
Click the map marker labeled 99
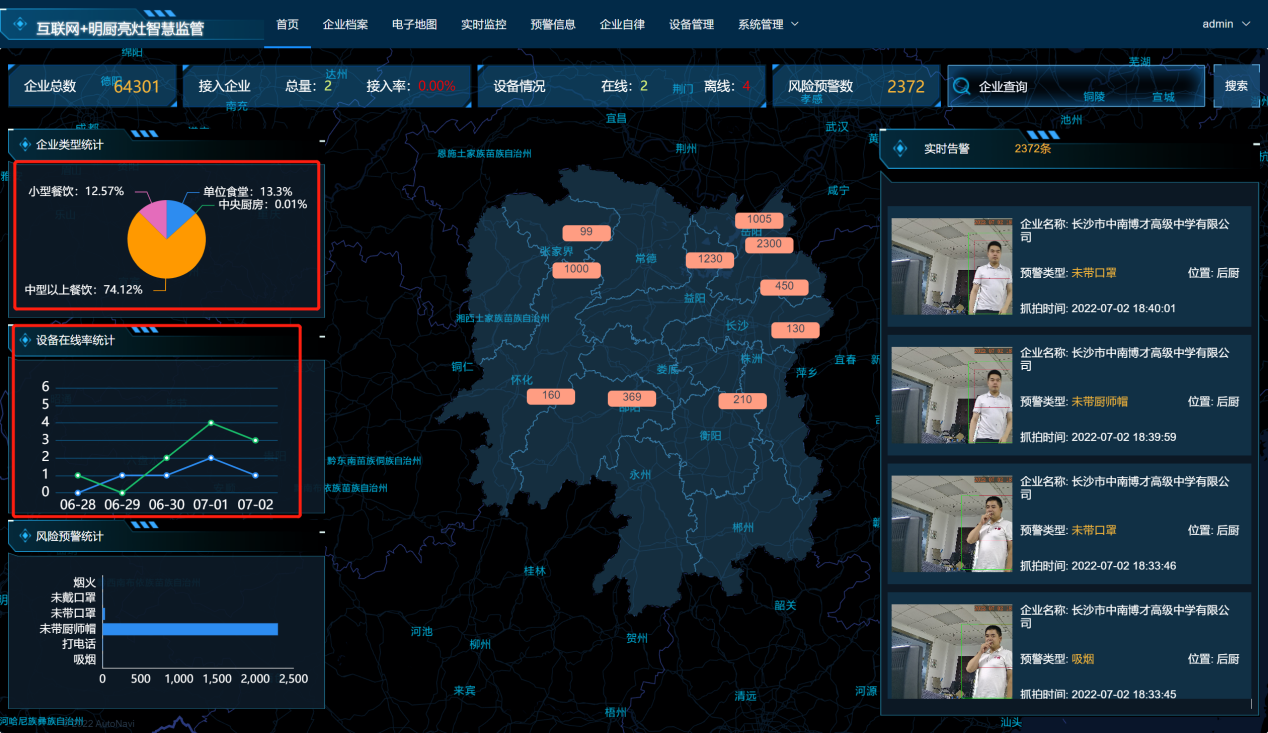tap(586, 233)
